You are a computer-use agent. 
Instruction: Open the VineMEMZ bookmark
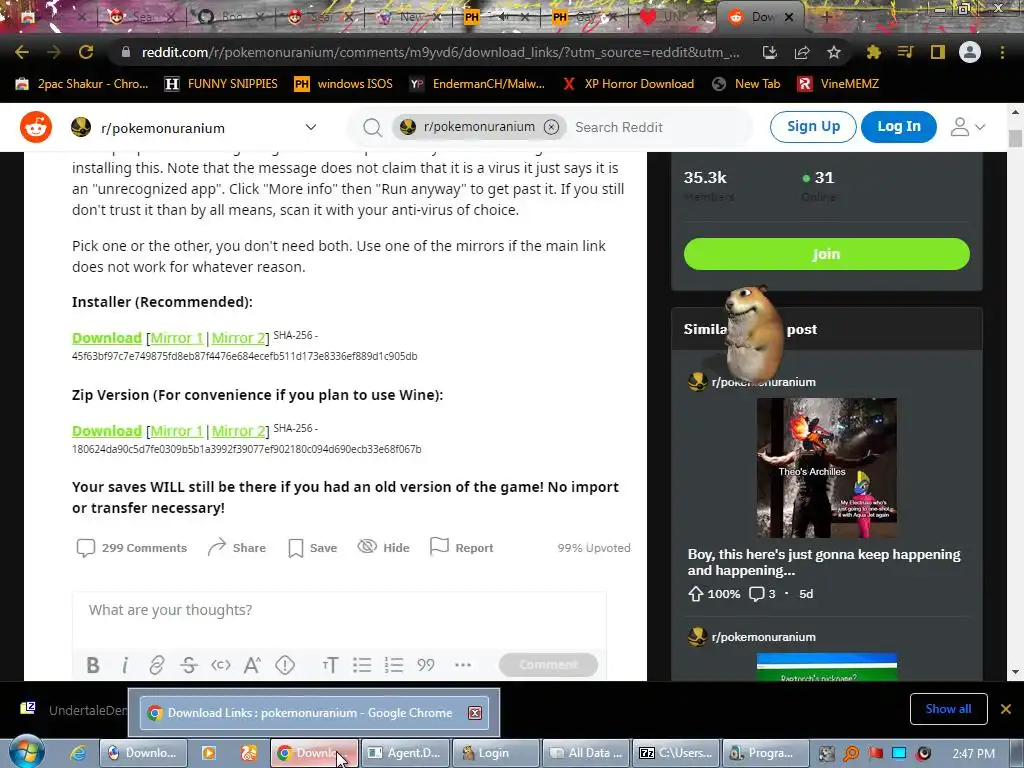click(x=838, y=84)
